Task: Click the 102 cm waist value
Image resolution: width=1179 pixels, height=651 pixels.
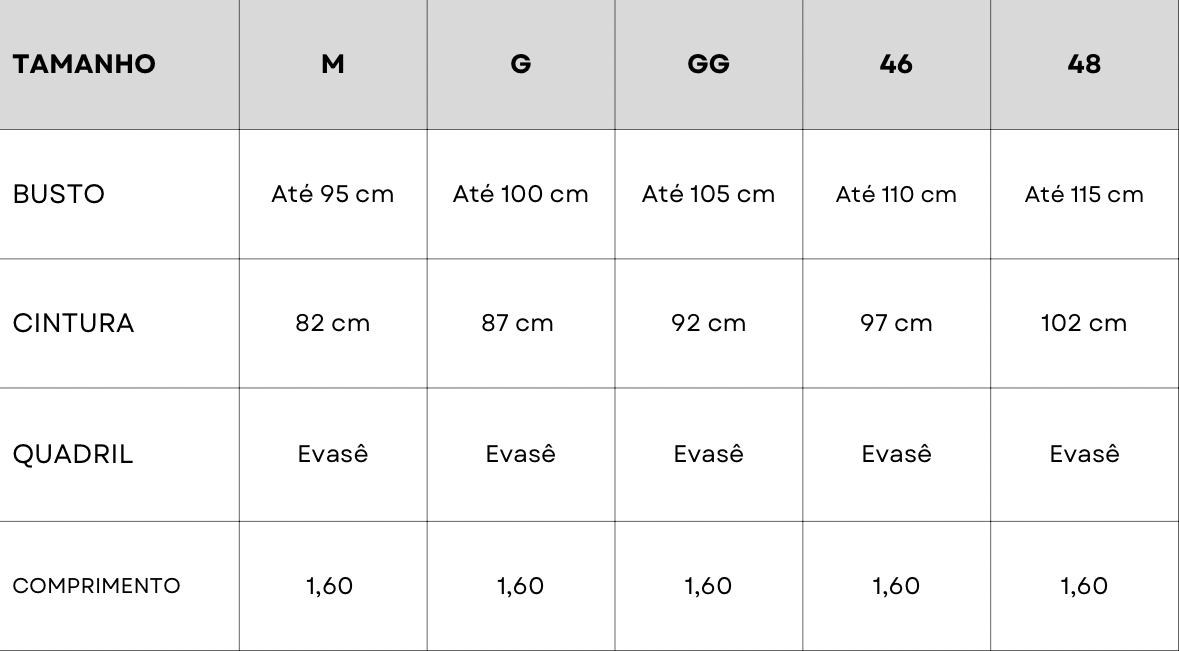Action: pos(1084,323)
